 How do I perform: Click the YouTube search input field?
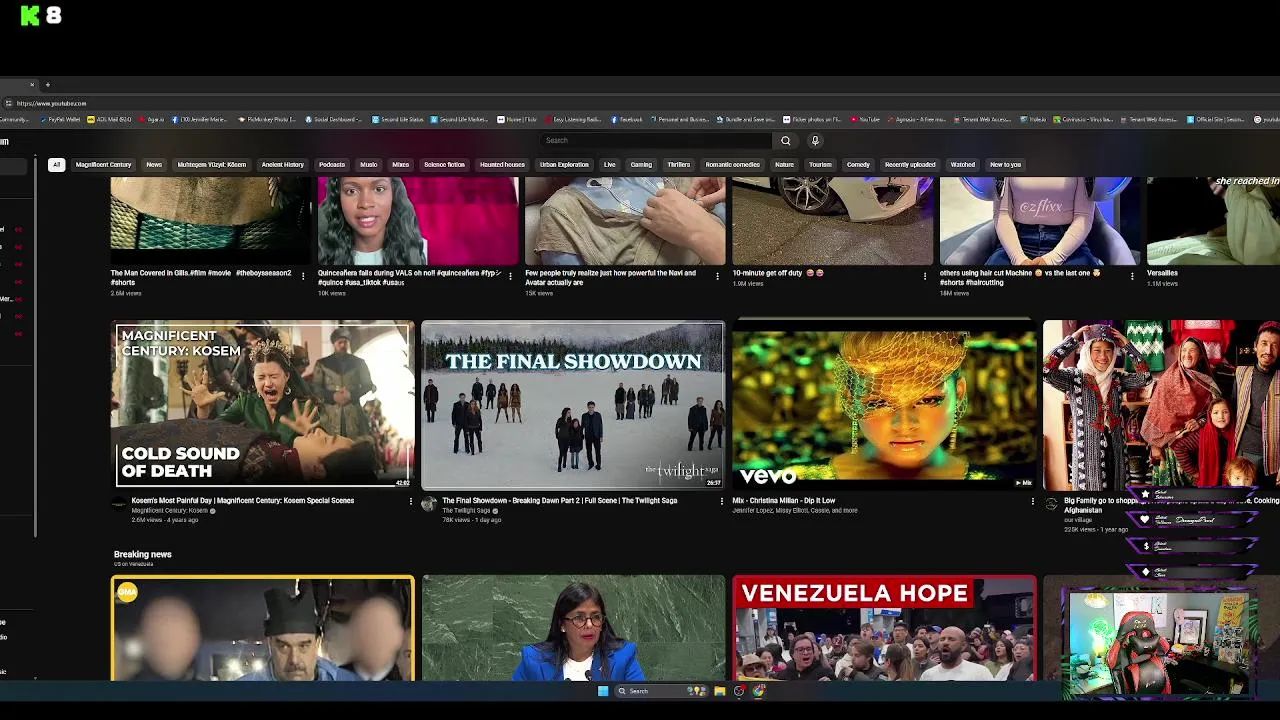[x=655, y=141]
